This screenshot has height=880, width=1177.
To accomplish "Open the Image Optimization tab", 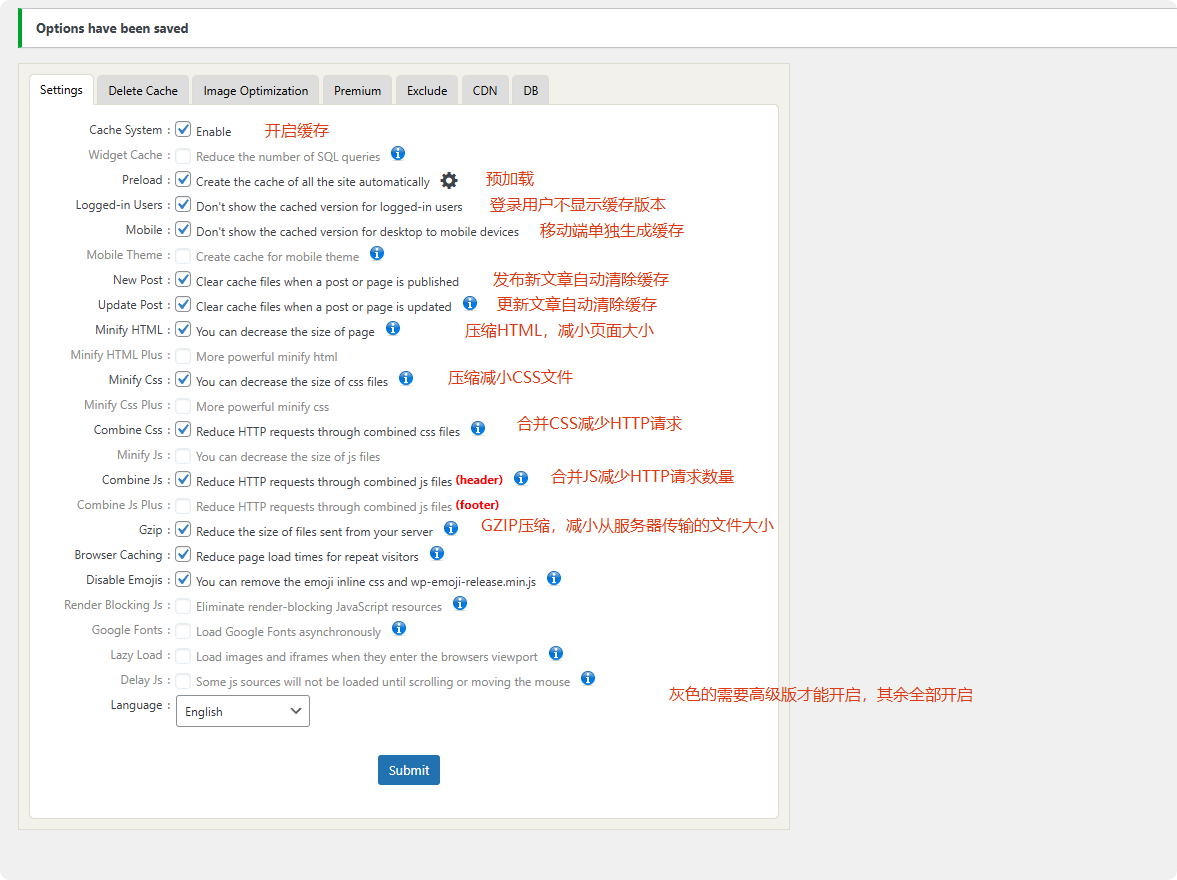I will [x=255, y=91].
